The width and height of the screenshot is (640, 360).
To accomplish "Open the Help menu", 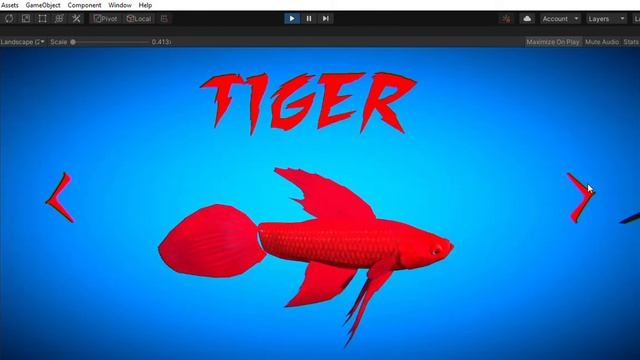I will 145,5.
